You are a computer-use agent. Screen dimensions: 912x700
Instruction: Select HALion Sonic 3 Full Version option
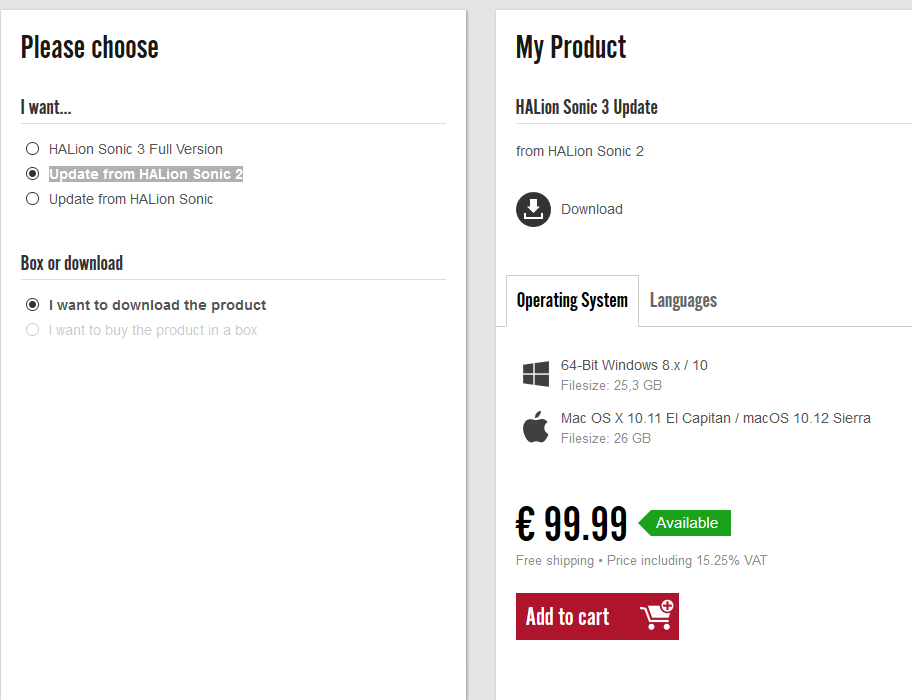[x=33, y=149]
